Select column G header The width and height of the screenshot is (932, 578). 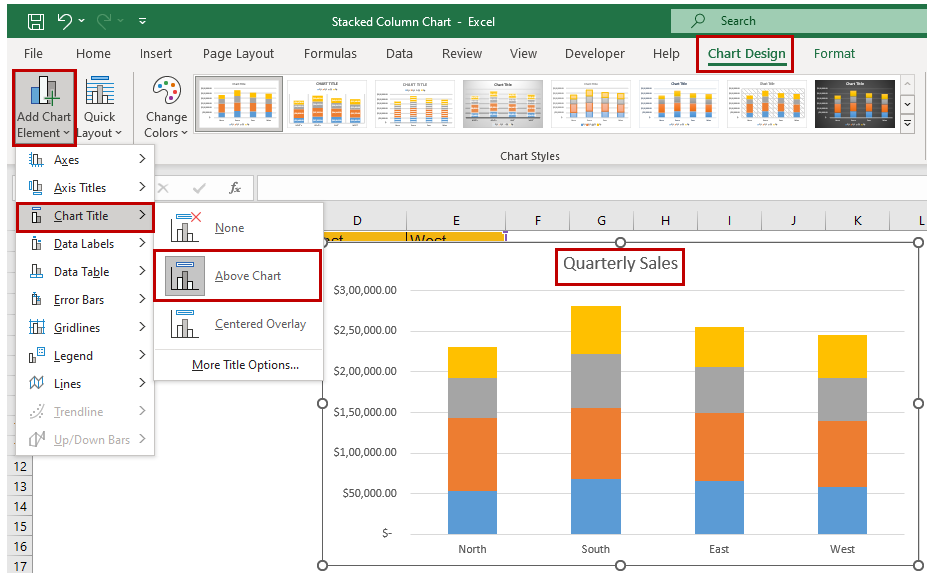coord(602,221)
